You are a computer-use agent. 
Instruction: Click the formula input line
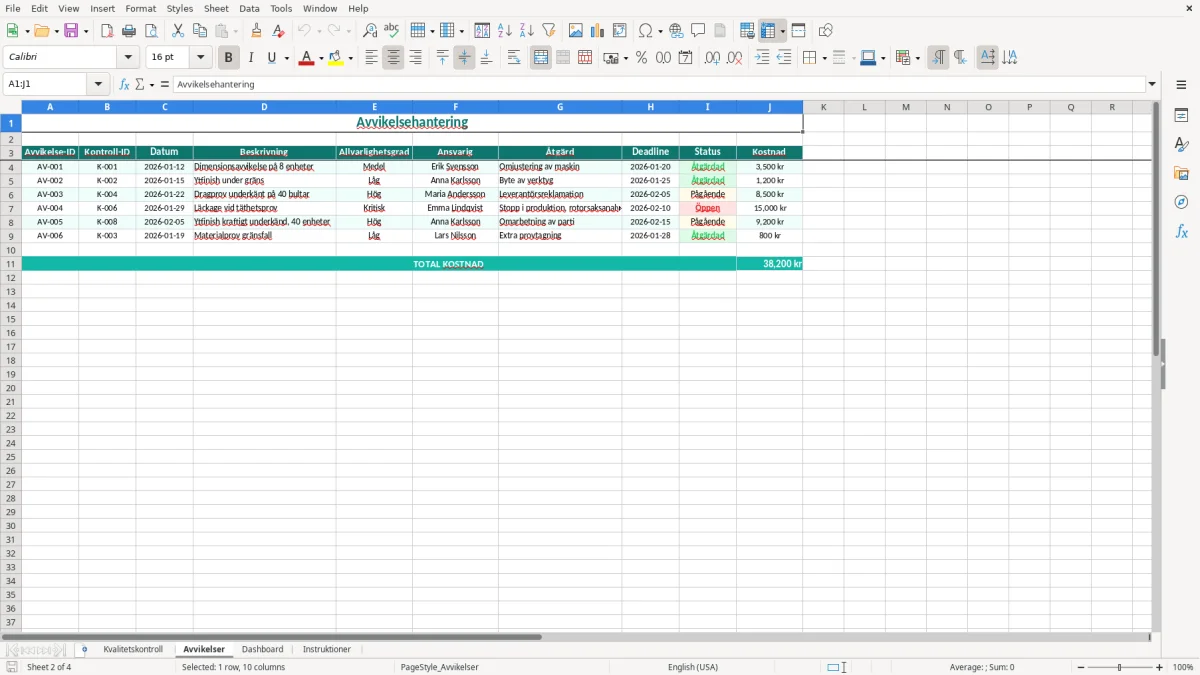click(659, 85)
